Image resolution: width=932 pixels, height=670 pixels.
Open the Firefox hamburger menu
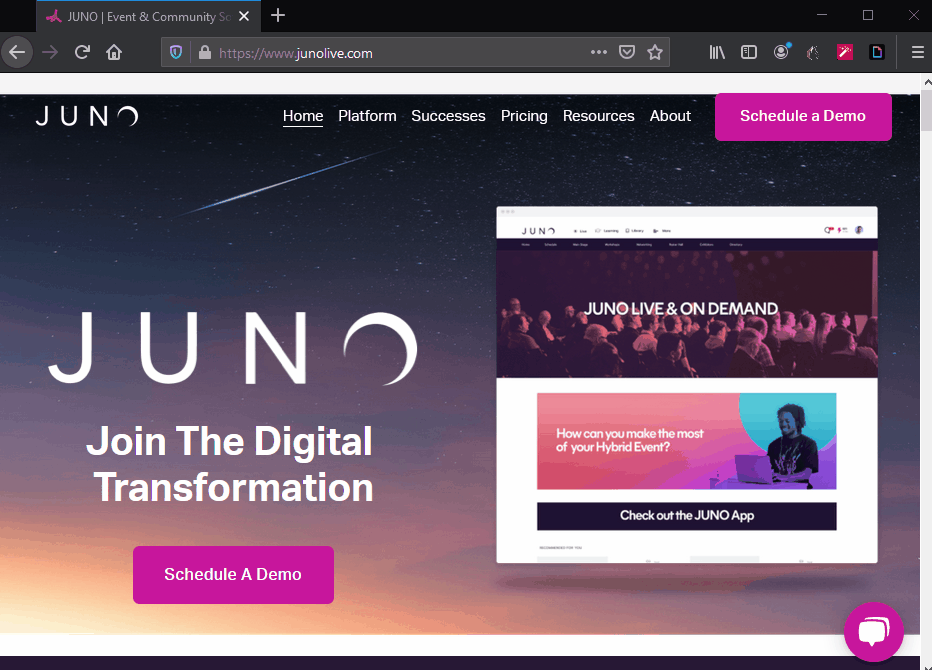[x=917, y=52]
